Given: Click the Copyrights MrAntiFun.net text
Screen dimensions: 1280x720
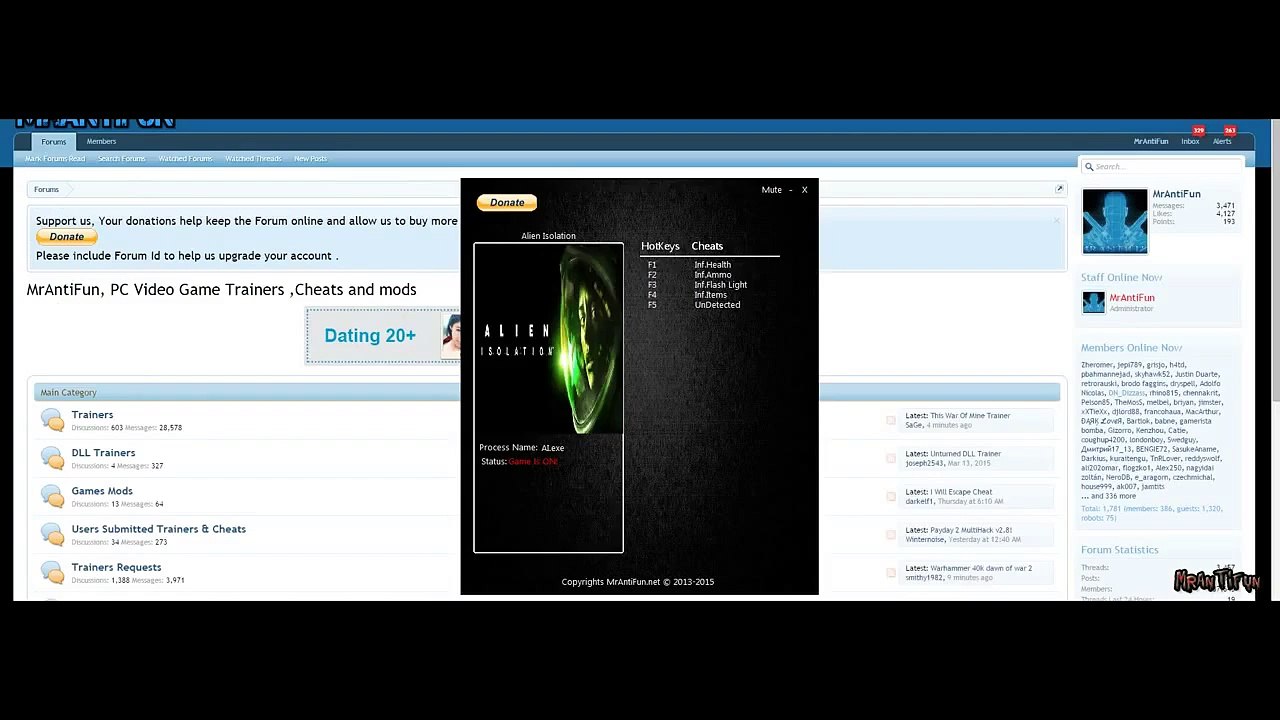Looking at the screenshot, I should (638, 582).
